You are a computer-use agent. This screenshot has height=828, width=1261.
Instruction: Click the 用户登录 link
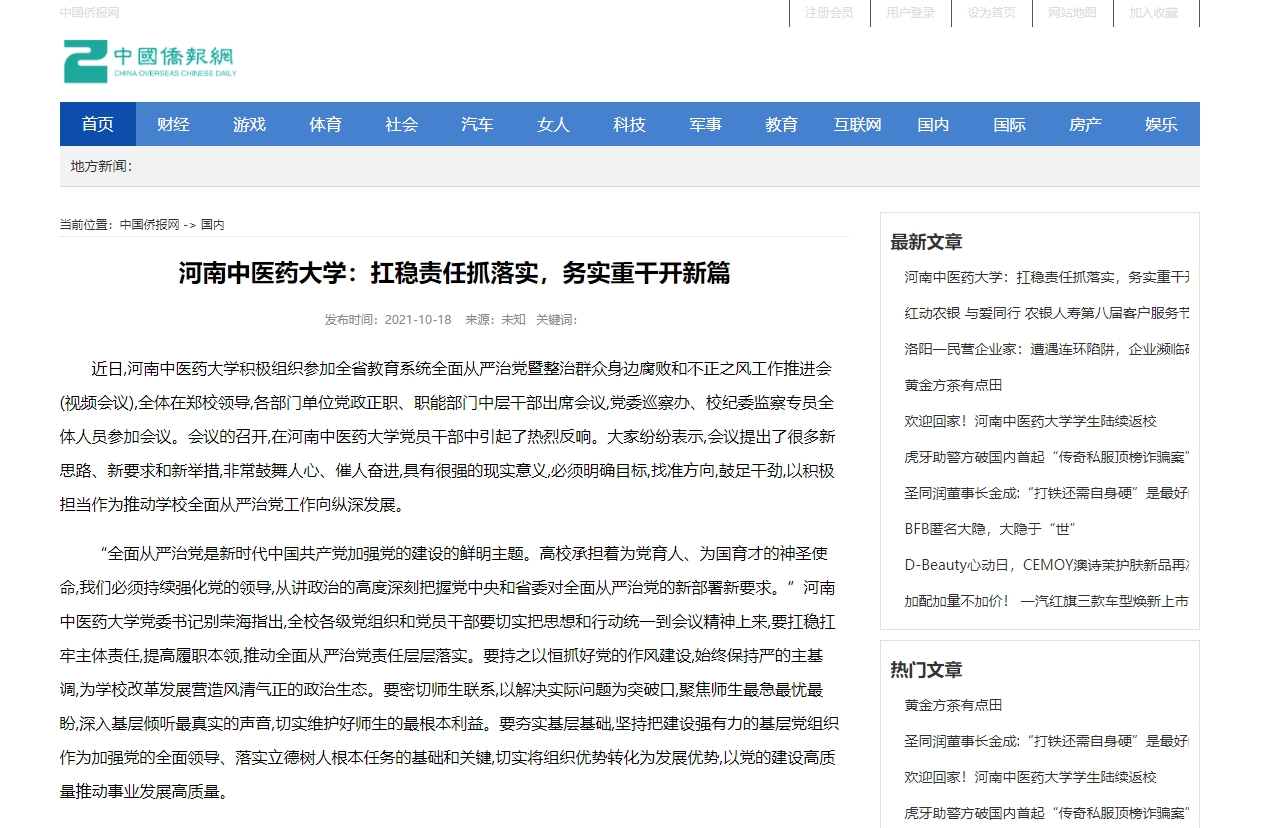click(x=910, y=13)
